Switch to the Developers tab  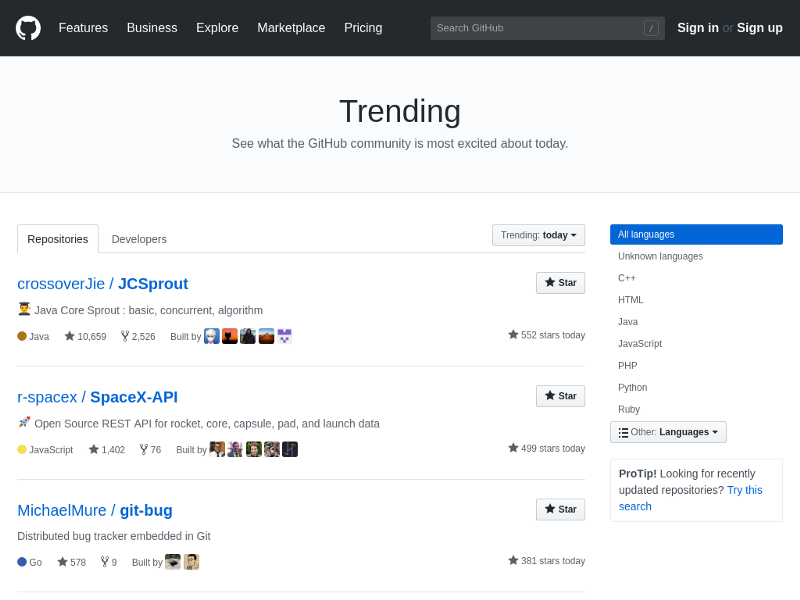tap(139, 239)
